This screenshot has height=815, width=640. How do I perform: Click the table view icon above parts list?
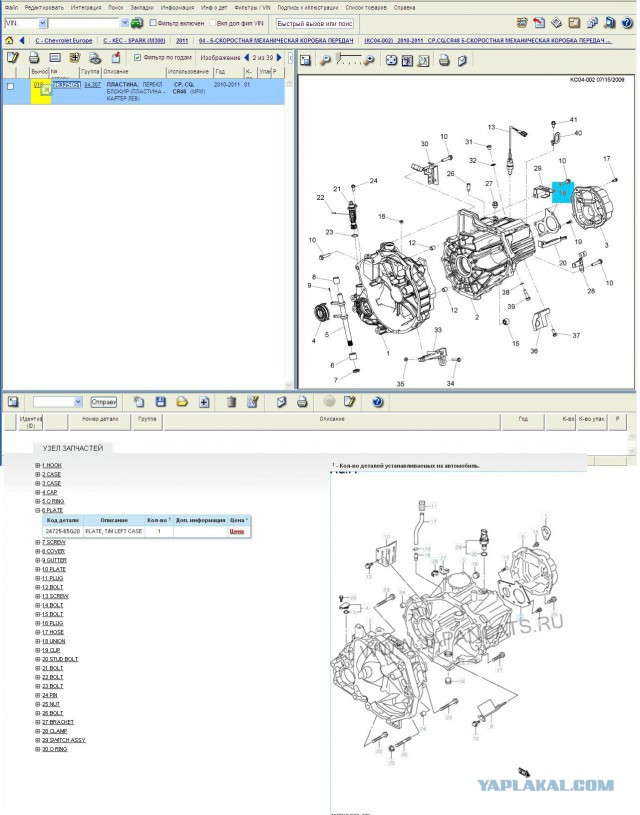pyautogui.click(x=55, y=58)
